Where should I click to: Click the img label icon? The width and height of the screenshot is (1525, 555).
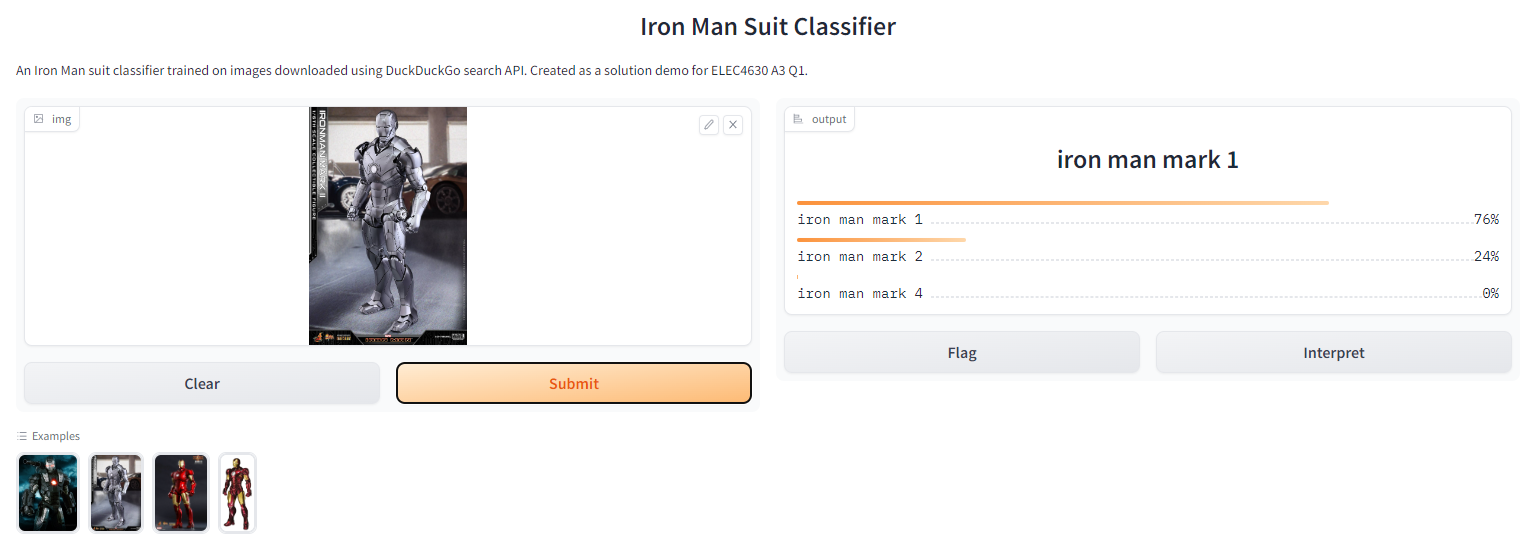(x=39, y=119)
